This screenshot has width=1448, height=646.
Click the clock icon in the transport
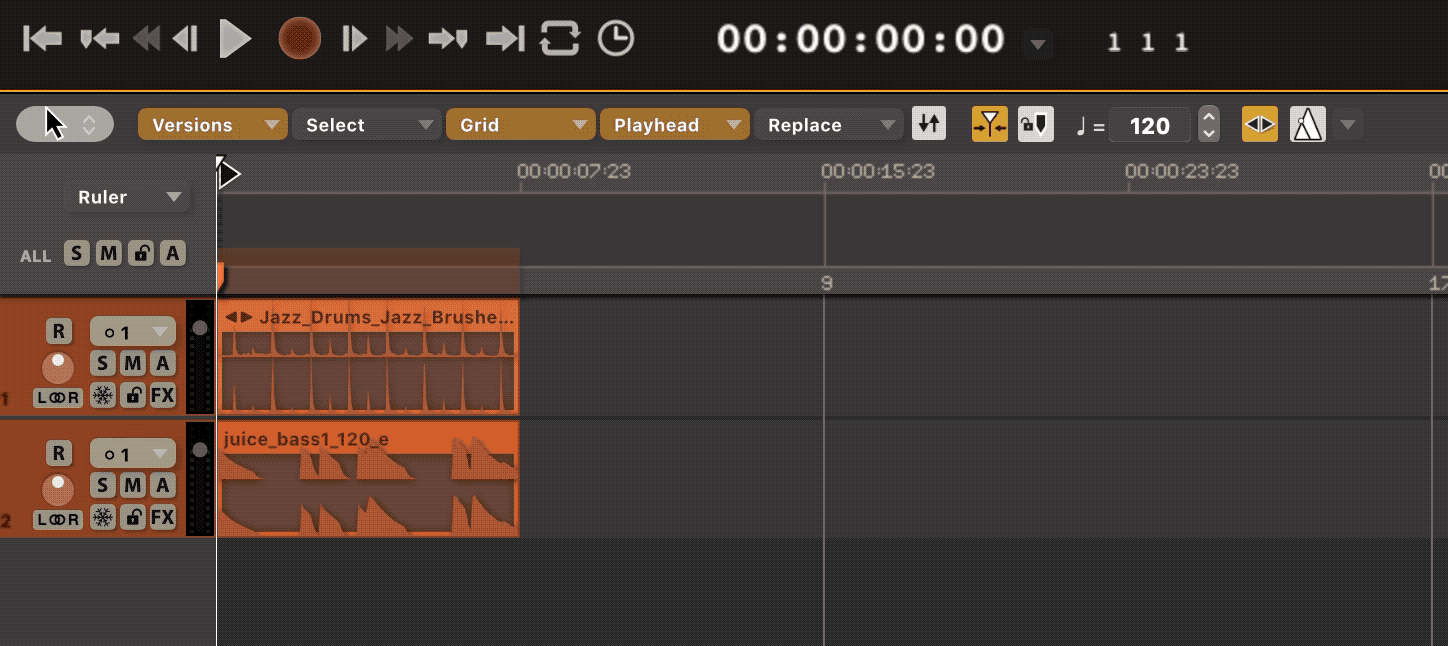[x=616, y=39]
